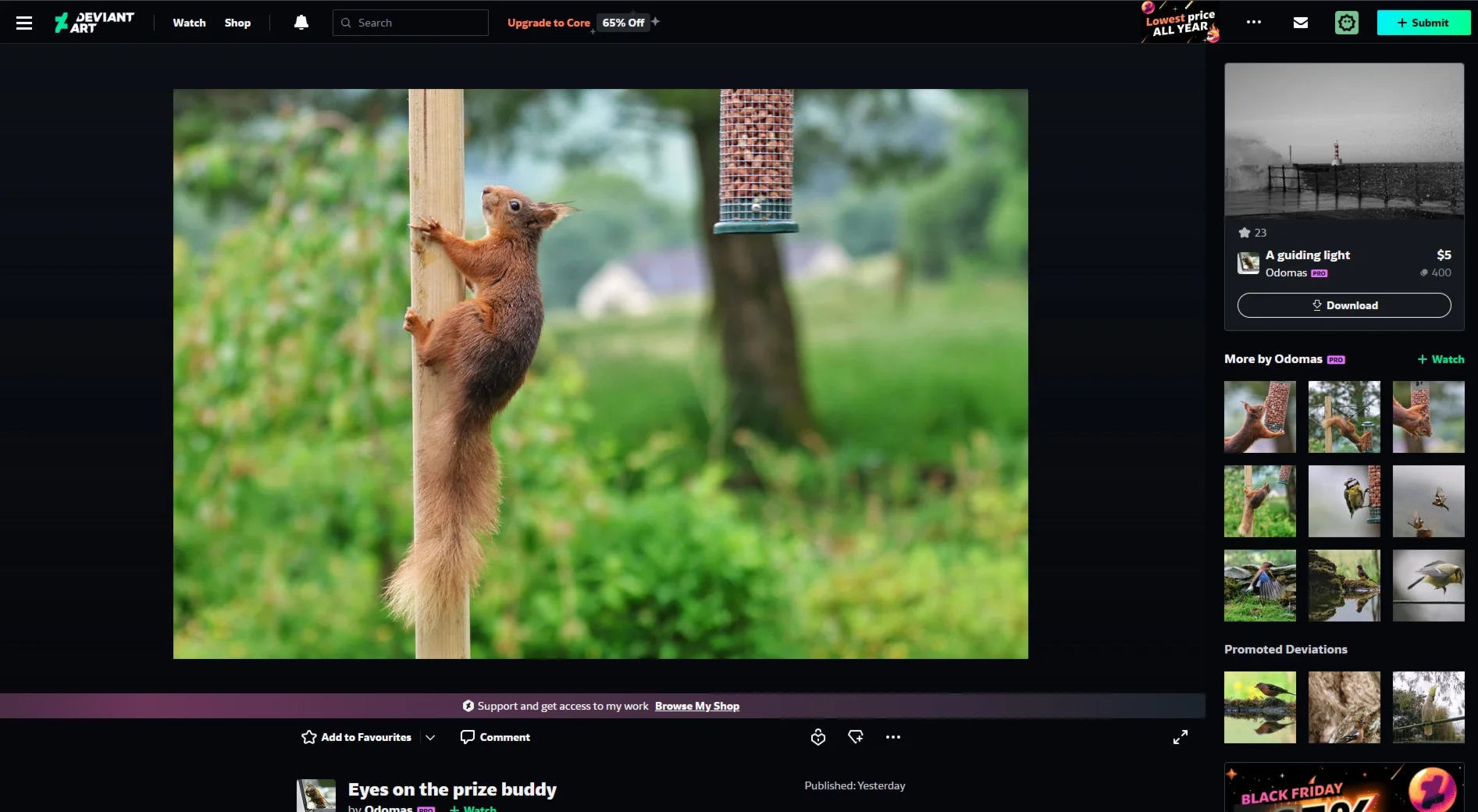Open the Shop menu item
This screenshot has width=1478, height=812.
237,23
